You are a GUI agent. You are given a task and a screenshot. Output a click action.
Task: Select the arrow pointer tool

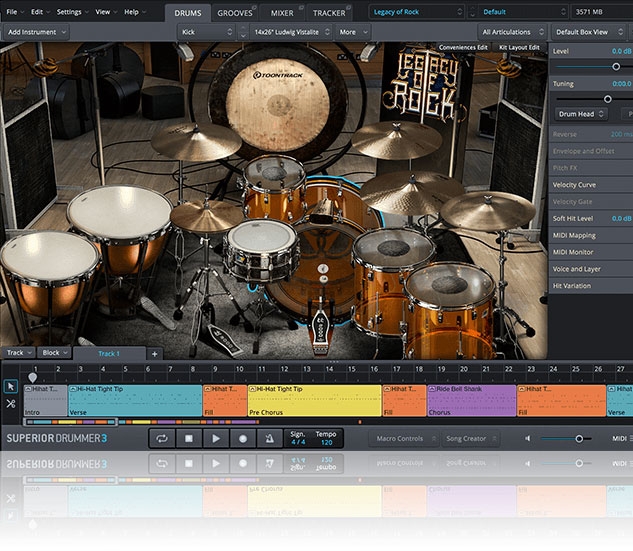[x=10, y=386]
